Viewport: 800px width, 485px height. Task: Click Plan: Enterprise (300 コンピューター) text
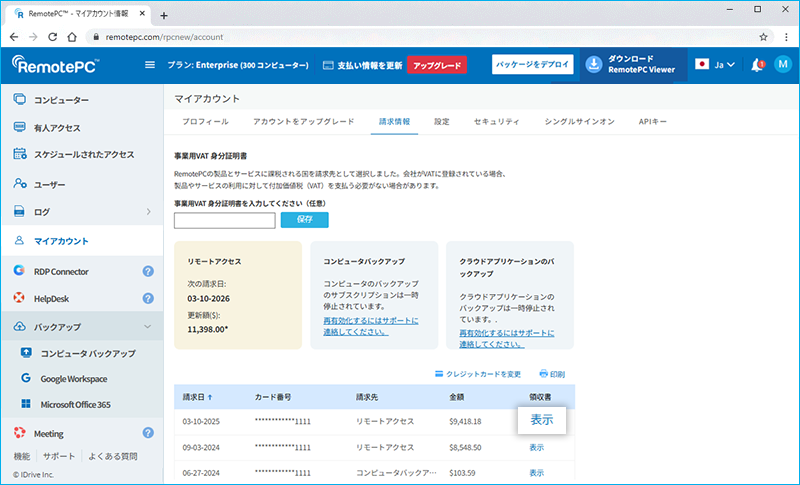click(238, 65)
